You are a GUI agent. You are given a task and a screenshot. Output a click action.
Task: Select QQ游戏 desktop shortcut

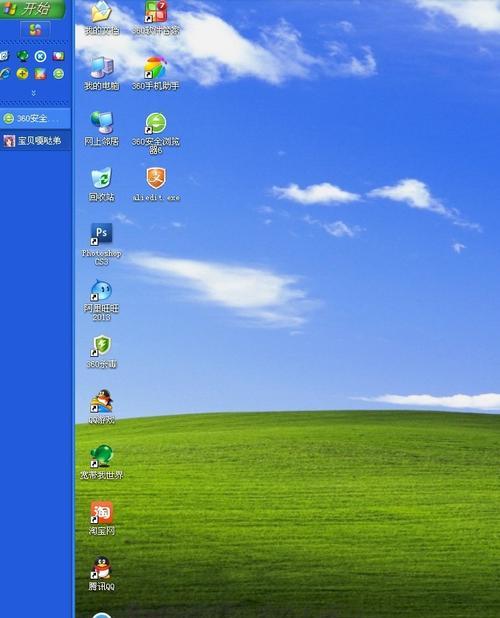tap(102, 407)
